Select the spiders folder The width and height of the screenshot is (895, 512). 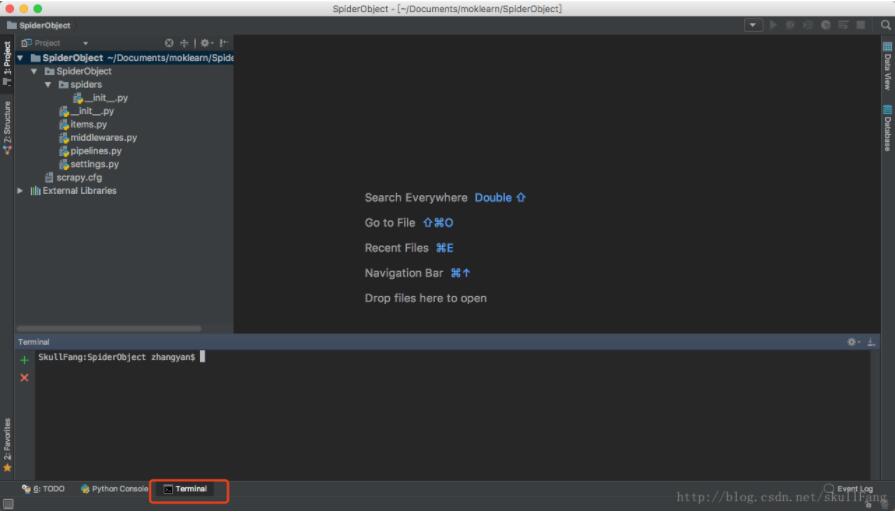80,84
